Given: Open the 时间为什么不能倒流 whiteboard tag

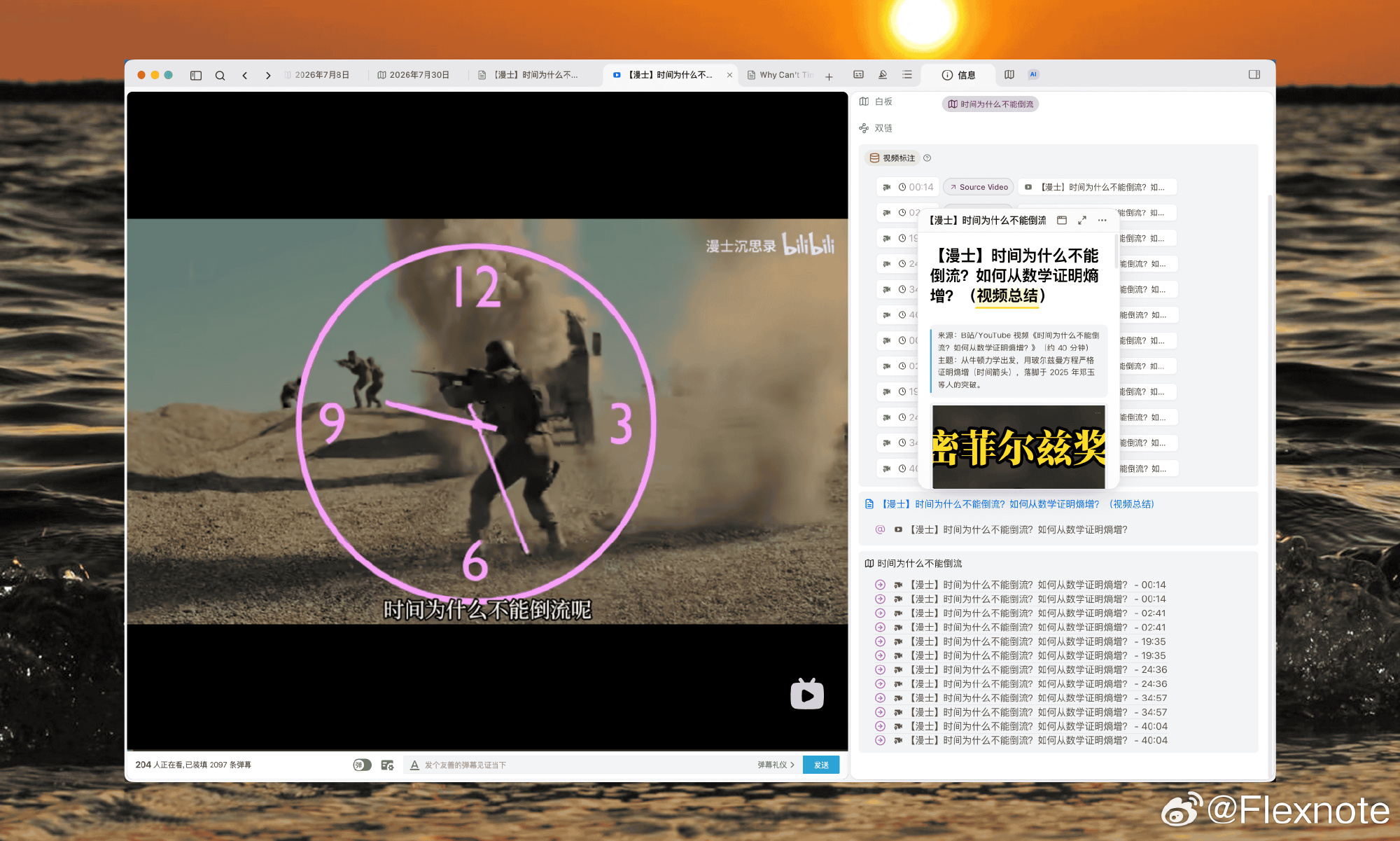Looking at the screenshot, I should tap(990, 104).
